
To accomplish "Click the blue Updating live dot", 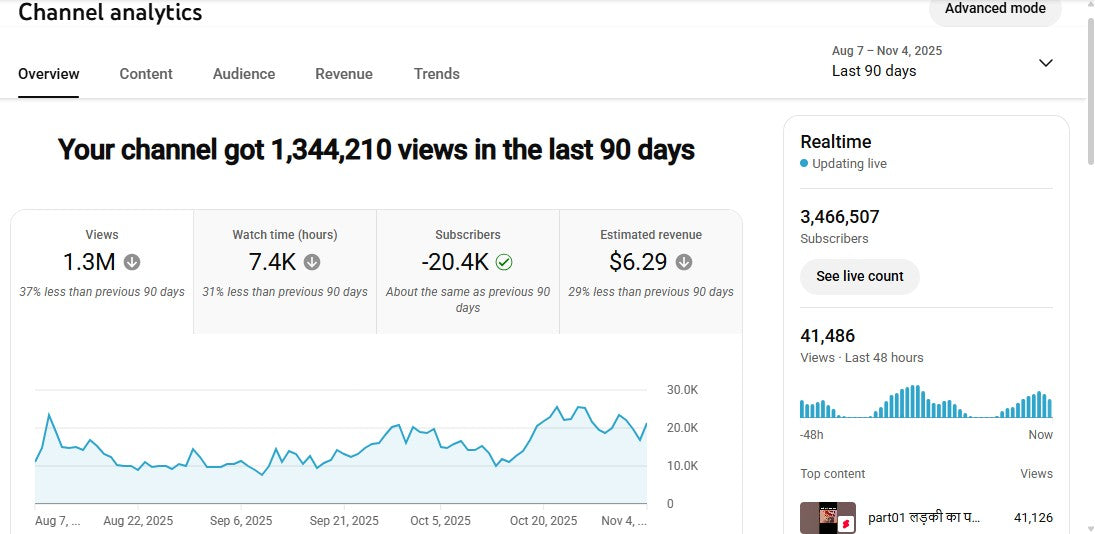I will [804, 164].
